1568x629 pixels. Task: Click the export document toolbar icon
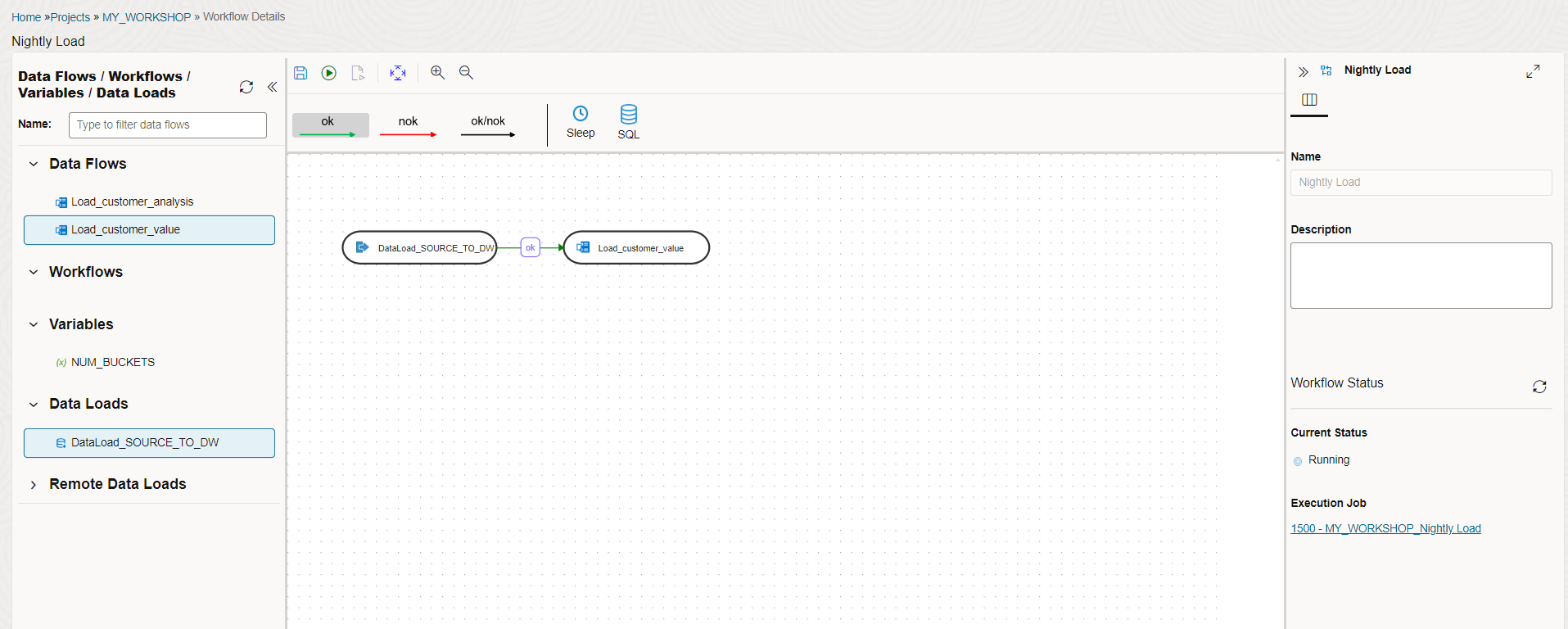tap(358, 73)
